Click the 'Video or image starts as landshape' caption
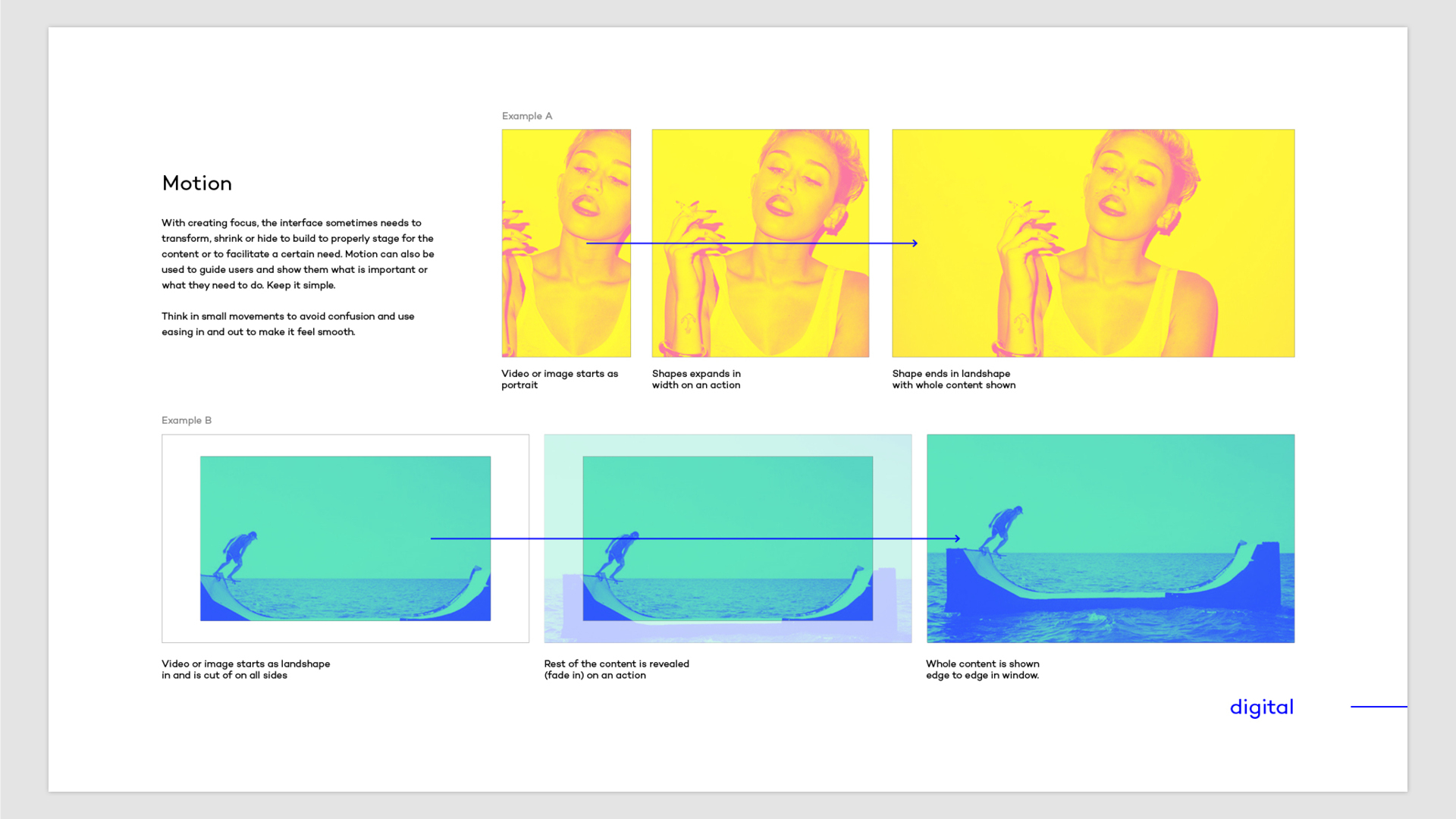The height and width of the screenshot is (819, 1456). tap(245, 669)
